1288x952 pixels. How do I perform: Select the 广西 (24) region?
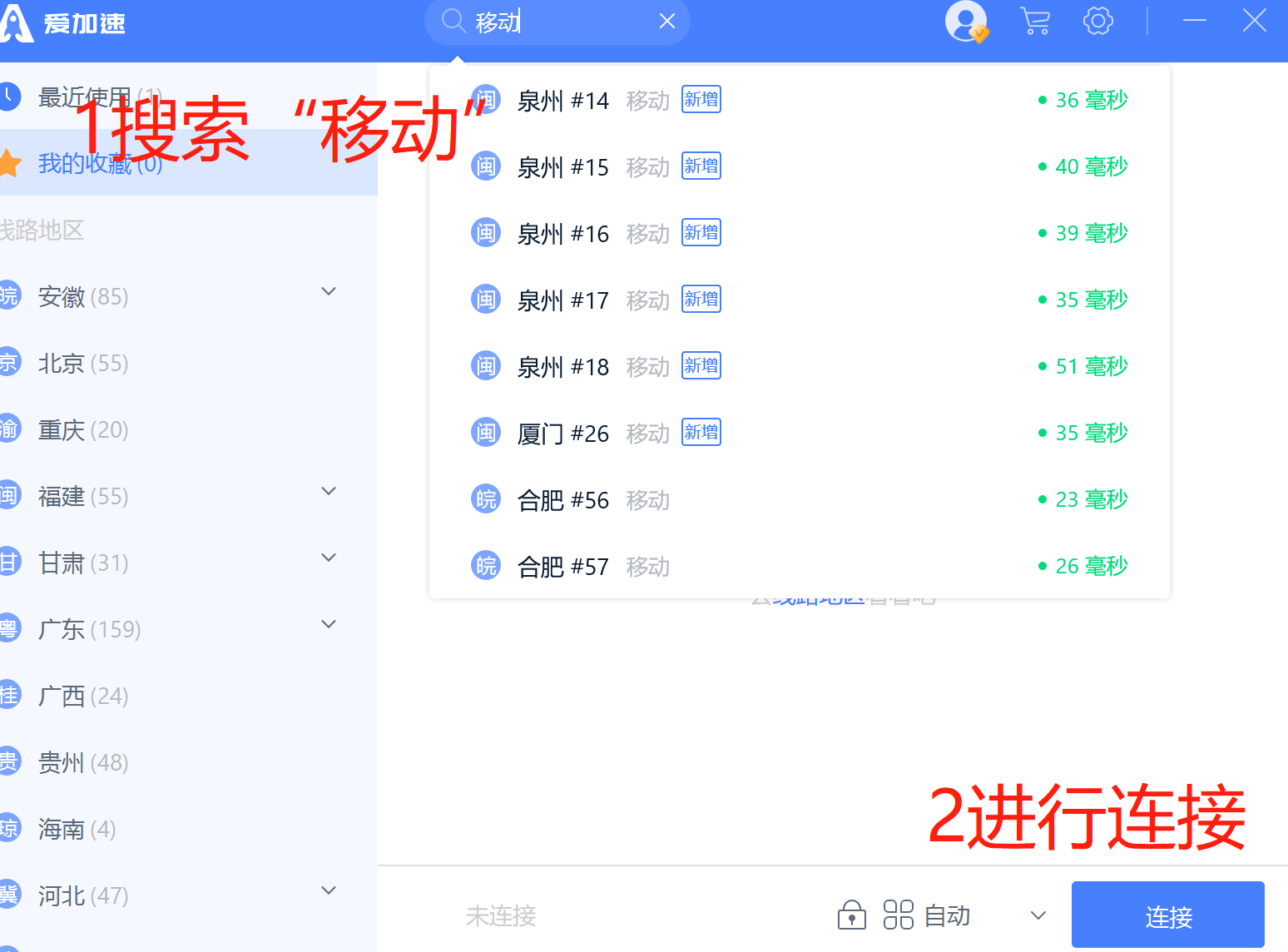click(189, 696)
